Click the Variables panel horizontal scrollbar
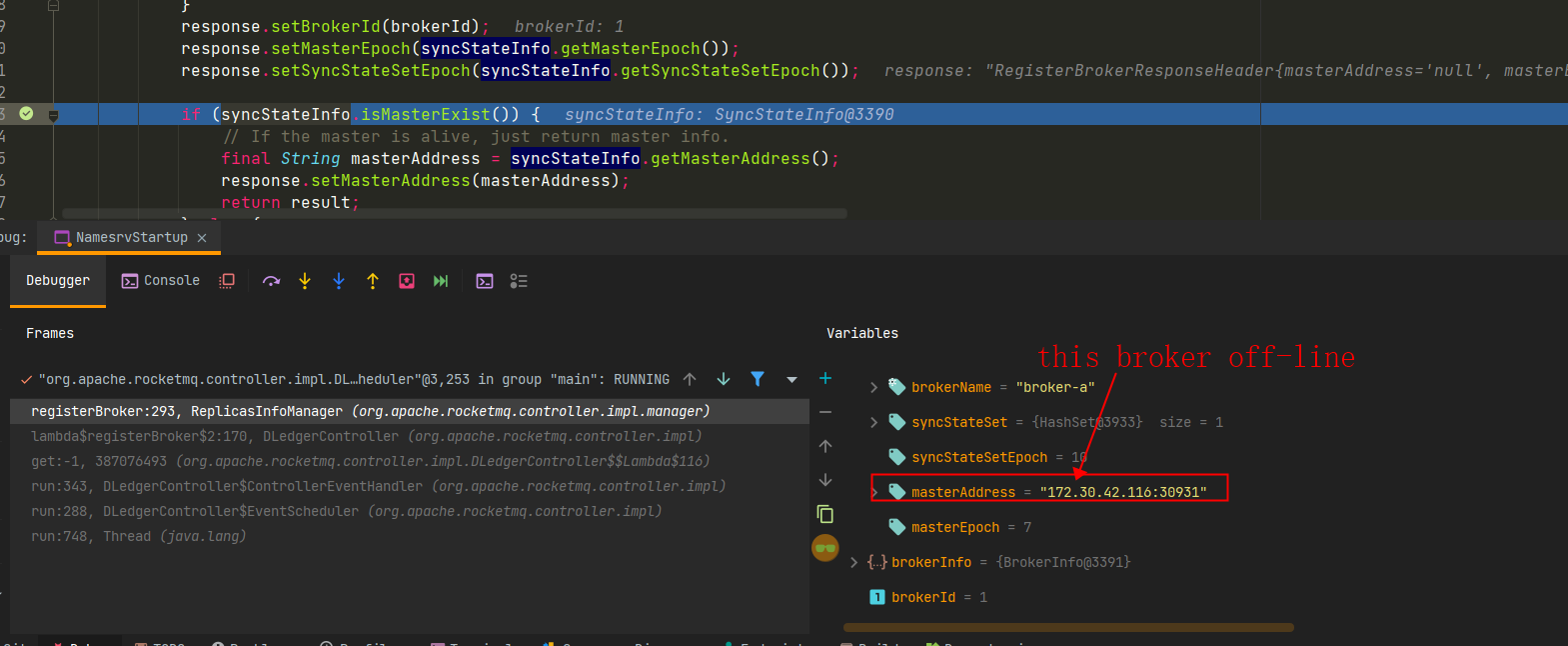The height and width of the screenshot is (646, 1568). pyautogui.click(x=1068, y=628)
